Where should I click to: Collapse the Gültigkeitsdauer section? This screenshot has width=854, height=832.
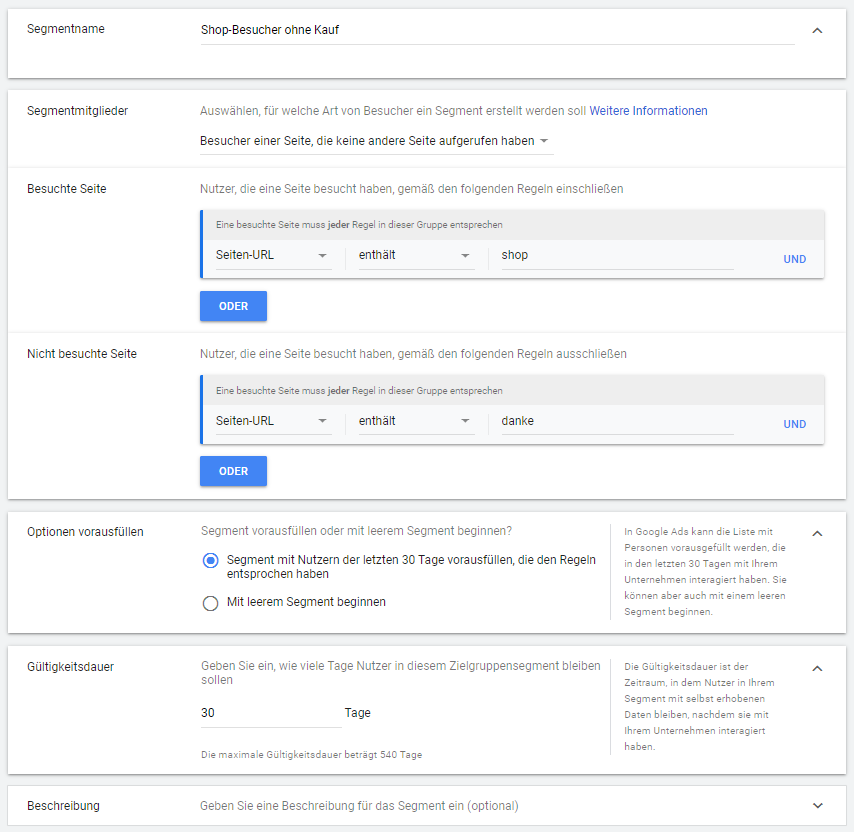click(818, 667)
